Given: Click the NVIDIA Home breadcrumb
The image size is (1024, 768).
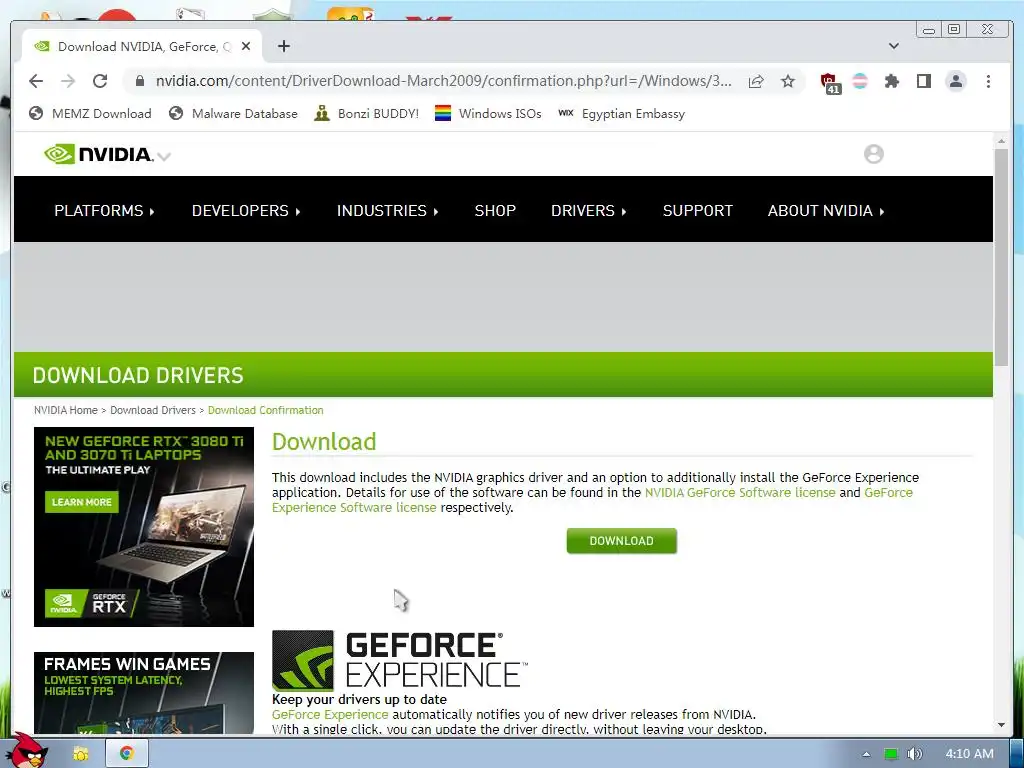Looking at the screenshot, I should (x=65, y=410).
